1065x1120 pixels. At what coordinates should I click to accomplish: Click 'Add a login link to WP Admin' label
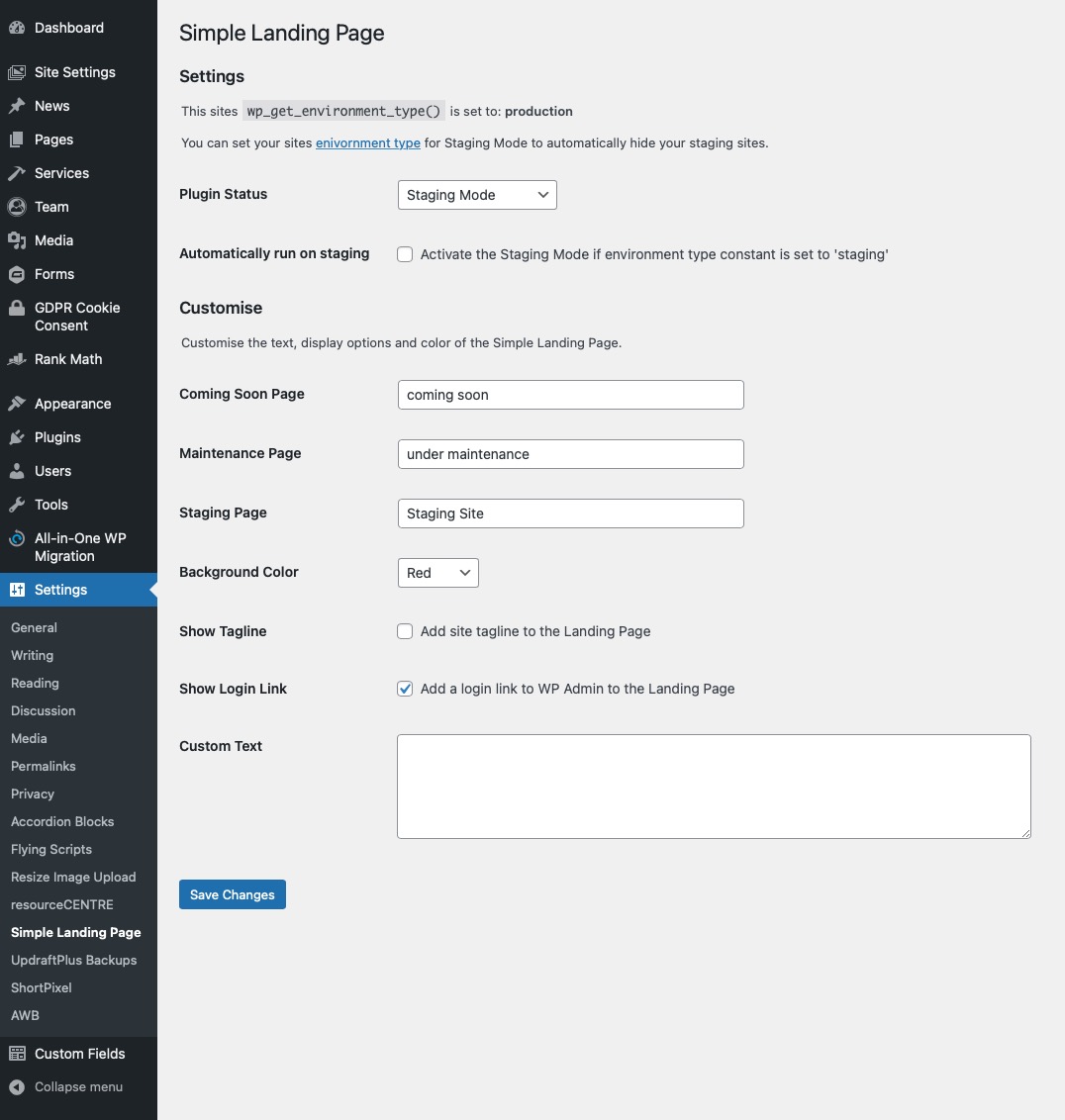(577, 689)
